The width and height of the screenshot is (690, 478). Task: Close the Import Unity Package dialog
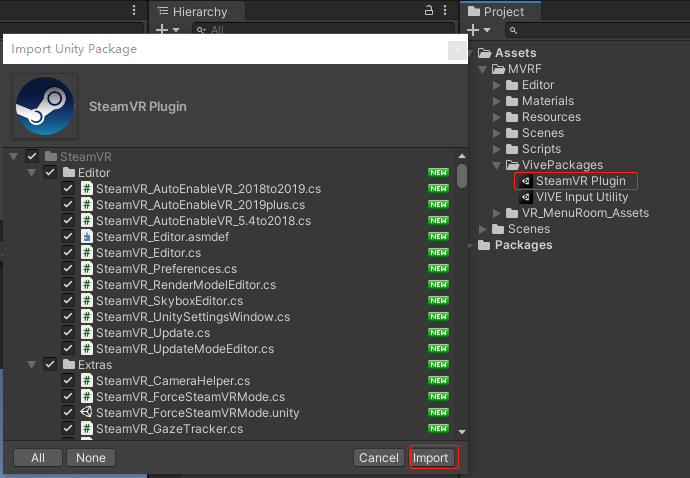pos(457,50)
